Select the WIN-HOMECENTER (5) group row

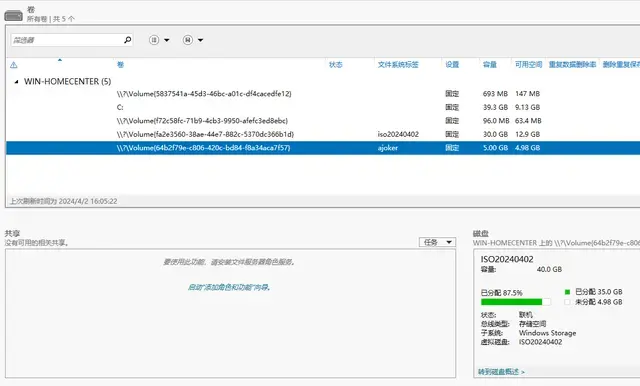pos(67,81)
